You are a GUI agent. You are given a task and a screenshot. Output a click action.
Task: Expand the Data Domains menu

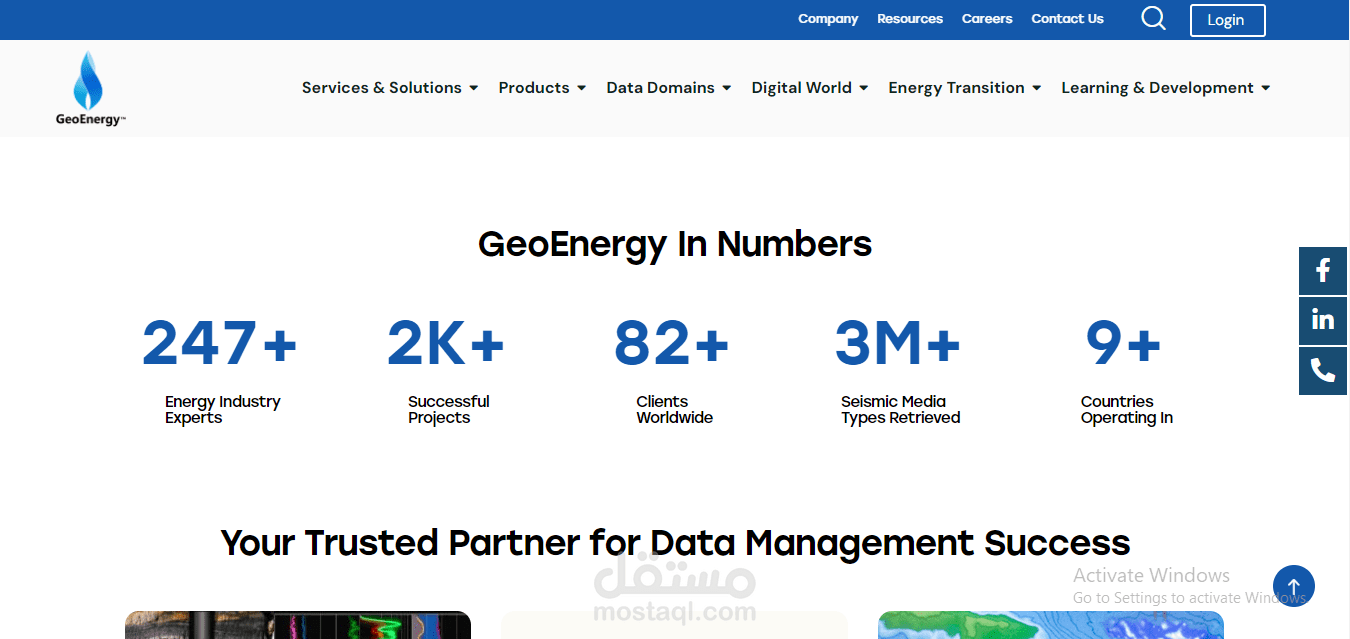(x=669, y=88)
